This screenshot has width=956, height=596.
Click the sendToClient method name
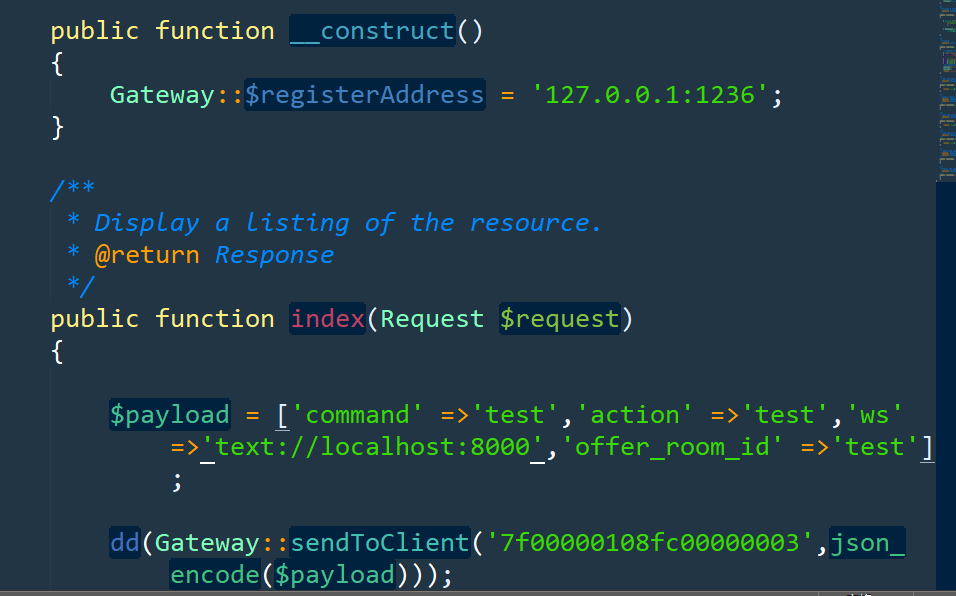click(380, 542)
